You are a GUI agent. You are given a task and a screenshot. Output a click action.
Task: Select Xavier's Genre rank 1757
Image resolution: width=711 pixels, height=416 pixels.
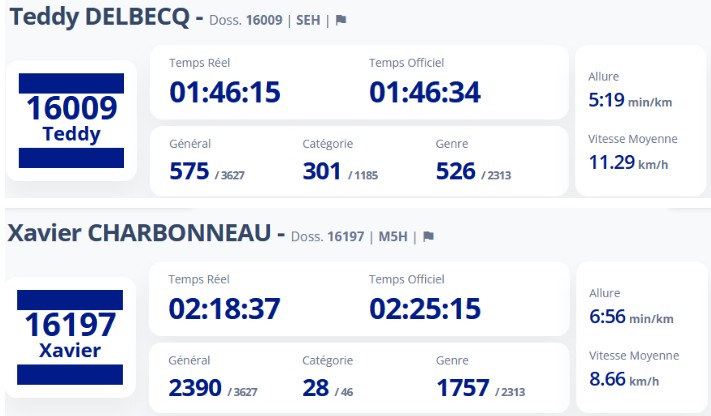click(x=463, y=388)
